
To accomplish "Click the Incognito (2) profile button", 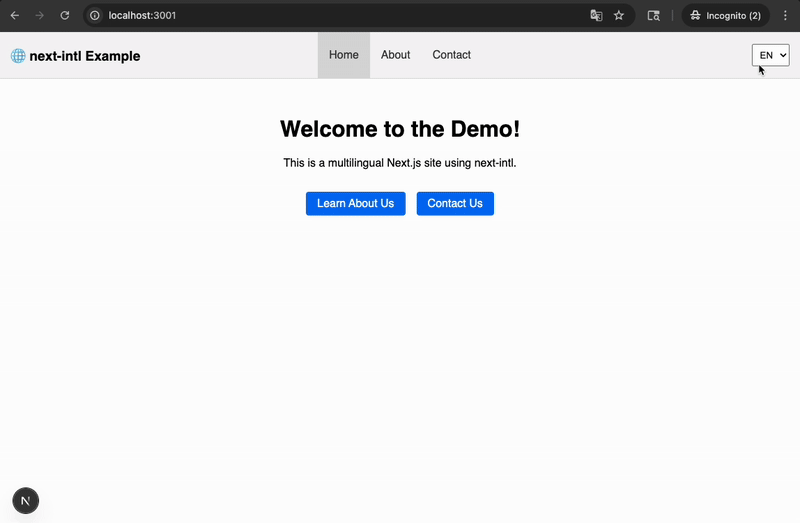I will [726, 15].
